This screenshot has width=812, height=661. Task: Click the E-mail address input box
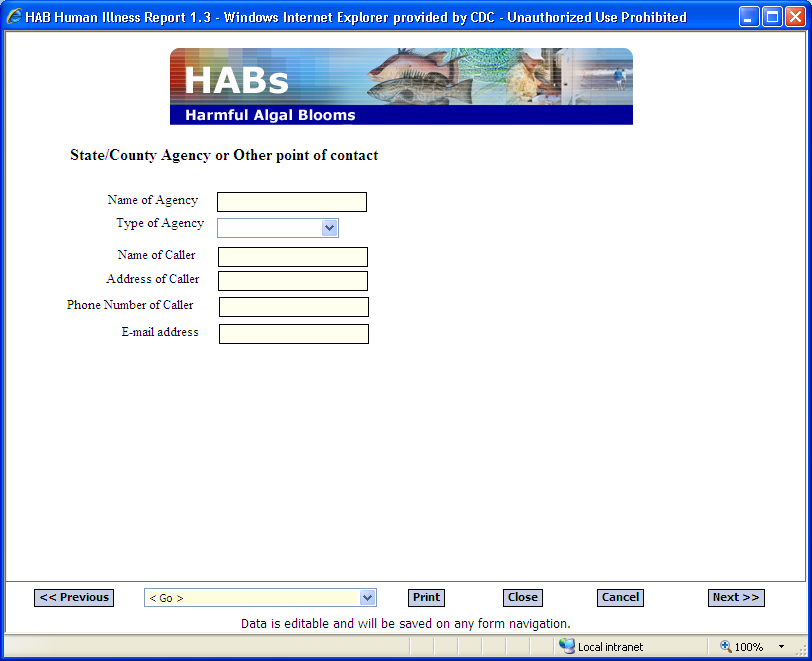tap(294, 334)
